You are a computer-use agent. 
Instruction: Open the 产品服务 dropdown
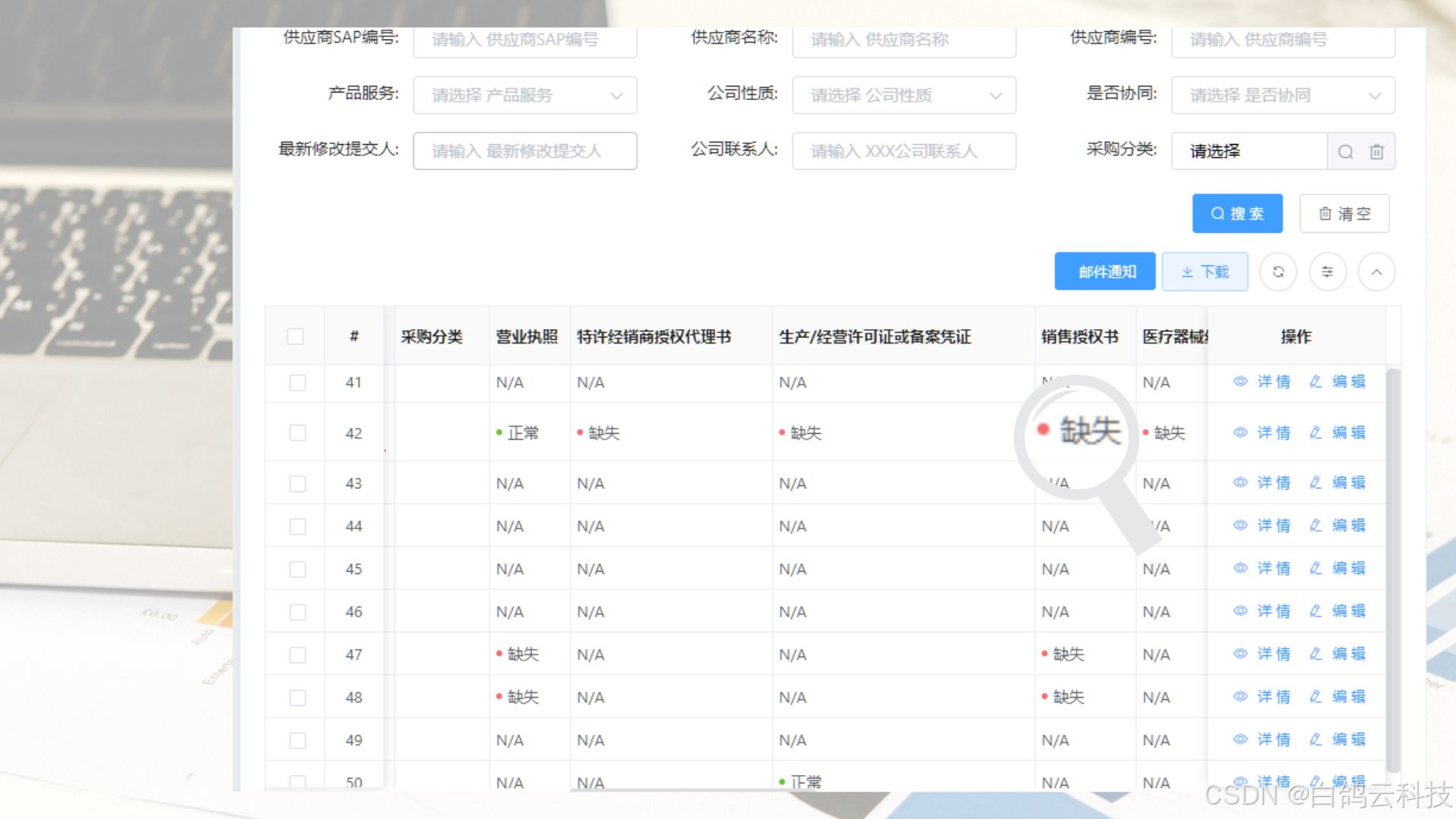(x=525, y=96)
